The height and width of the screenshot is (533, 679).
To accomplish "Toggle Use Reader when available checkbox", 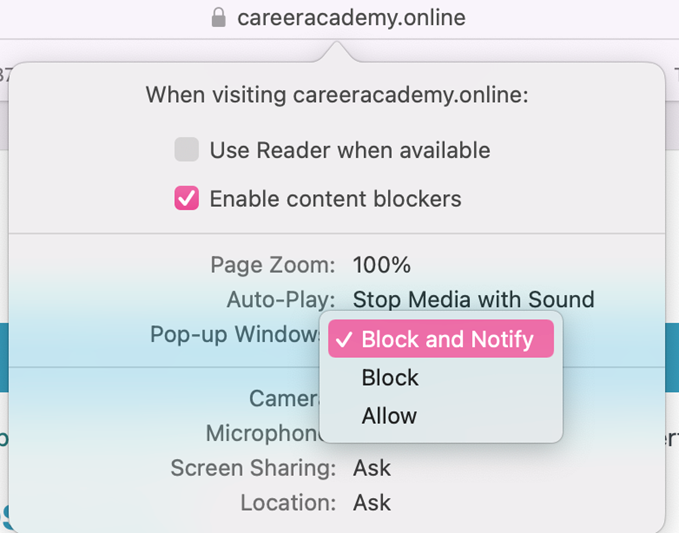I will pyautogui.click(x=187, y=149).
